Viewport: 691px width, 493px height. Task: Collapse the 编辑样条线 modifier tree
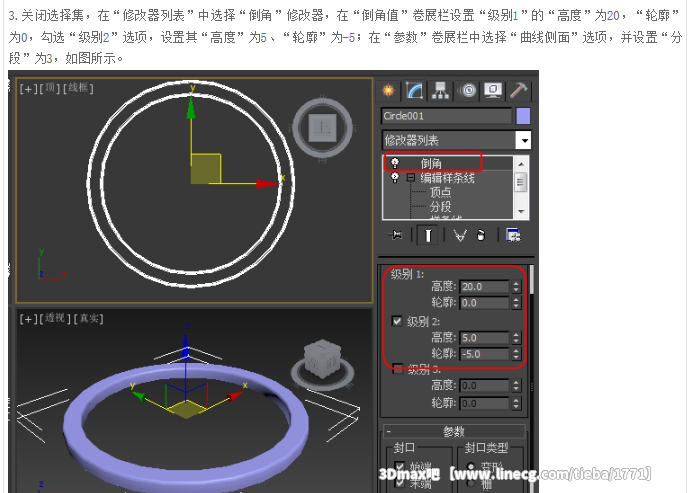pos(411,178)
